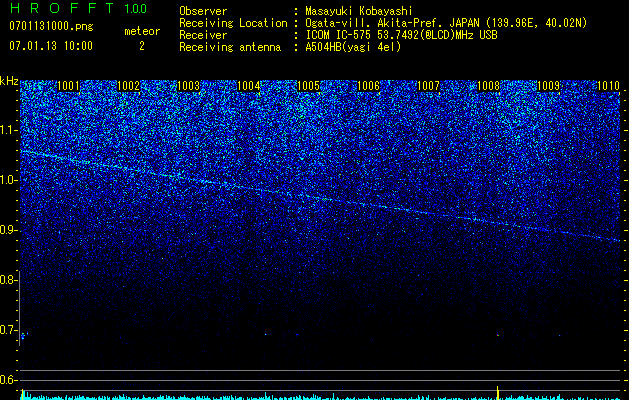Click the 1.0 frequency axis label
This screenshot has width=629, height=400.
[8, 180]
